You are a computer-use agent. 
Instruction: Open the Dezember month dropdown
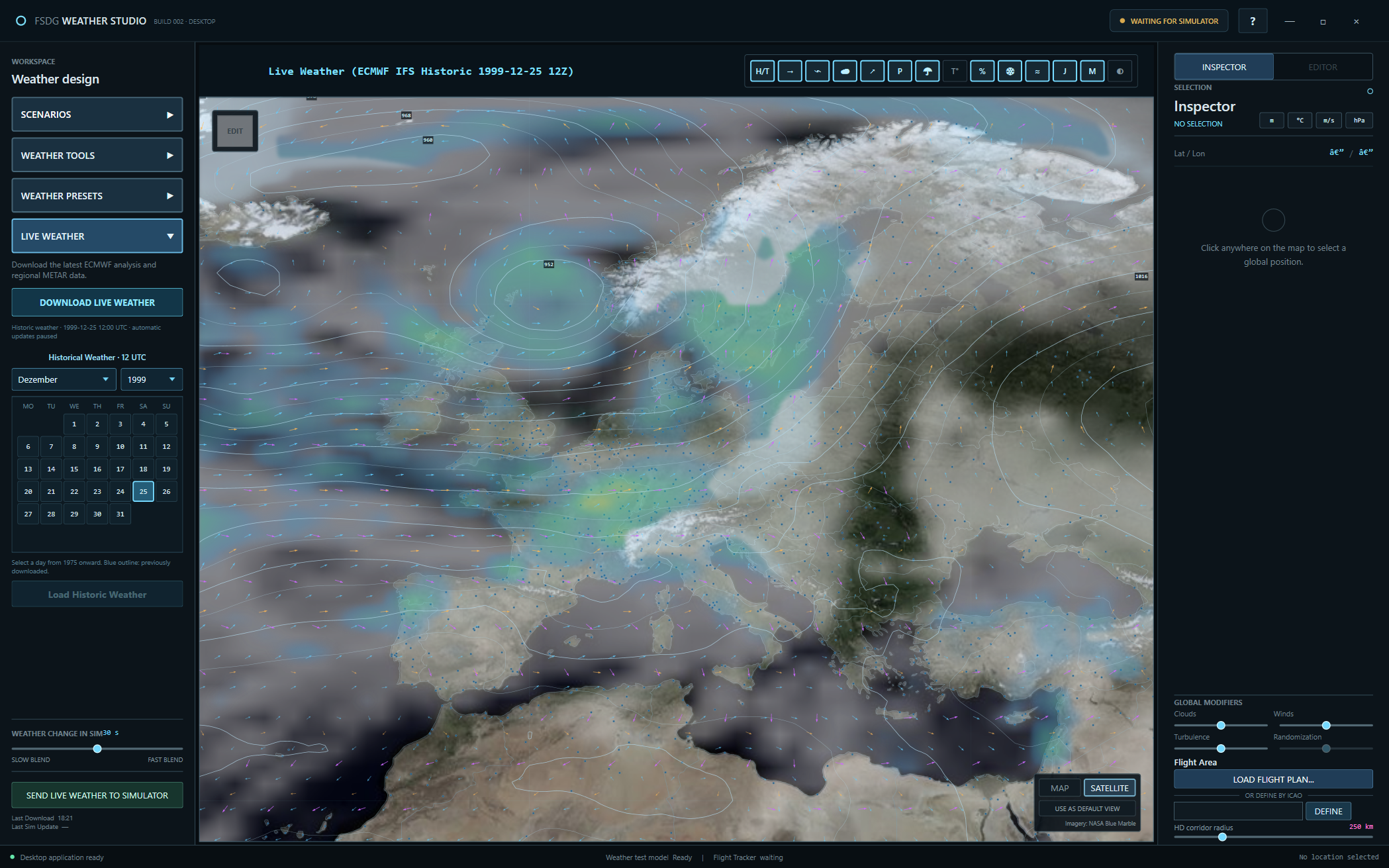pyautogui.click(x=64, y=379)
